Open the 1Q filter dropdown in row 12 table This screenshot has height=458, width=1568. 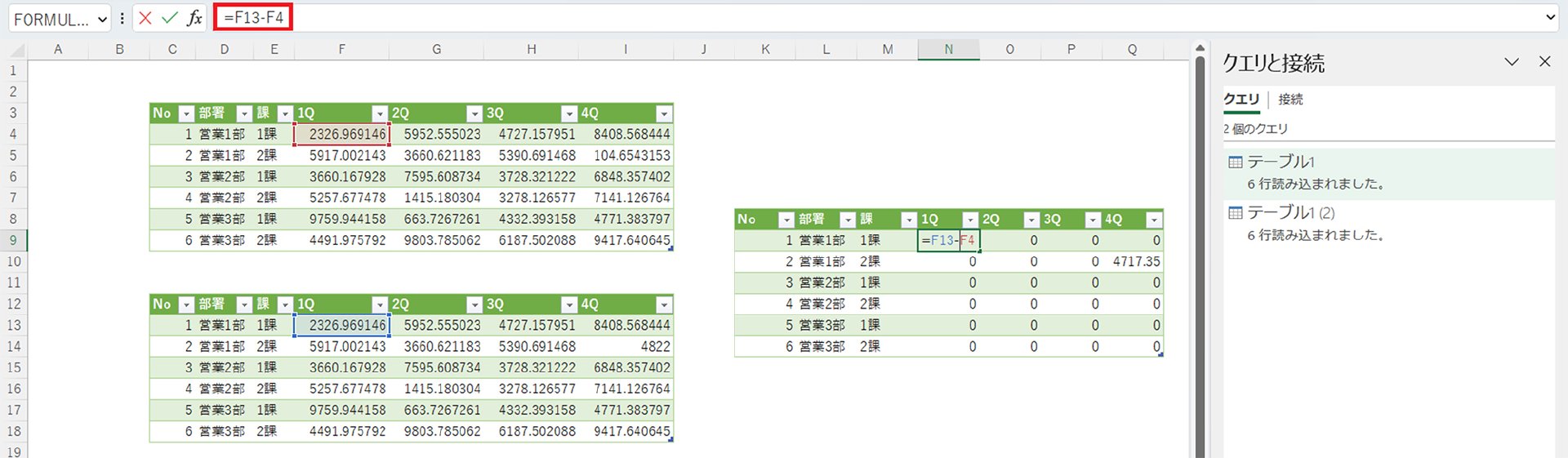(x=380, y=305)
